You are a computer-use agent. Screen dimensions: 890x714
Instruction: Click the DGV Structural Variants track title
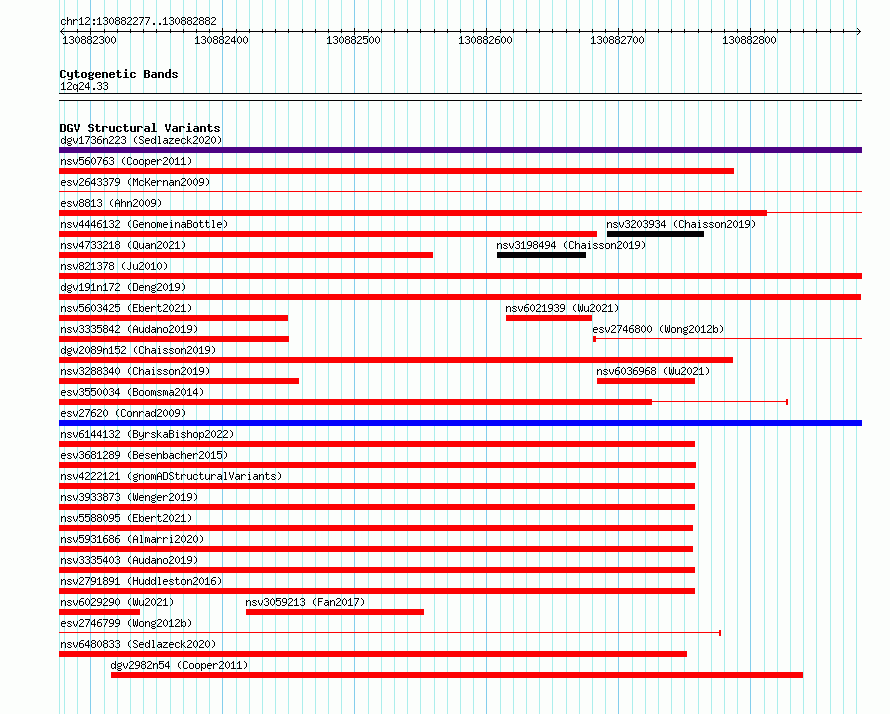tap(140, 128)
